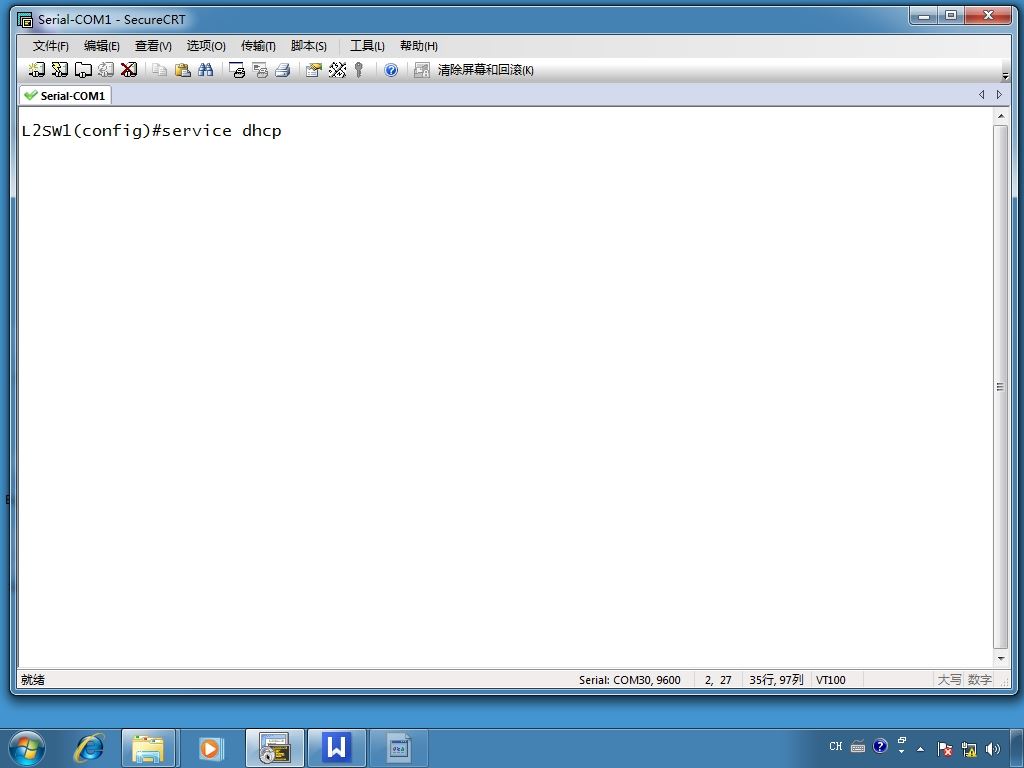
Task: Open Find with the binoculars icon
Action: point(206,70)
